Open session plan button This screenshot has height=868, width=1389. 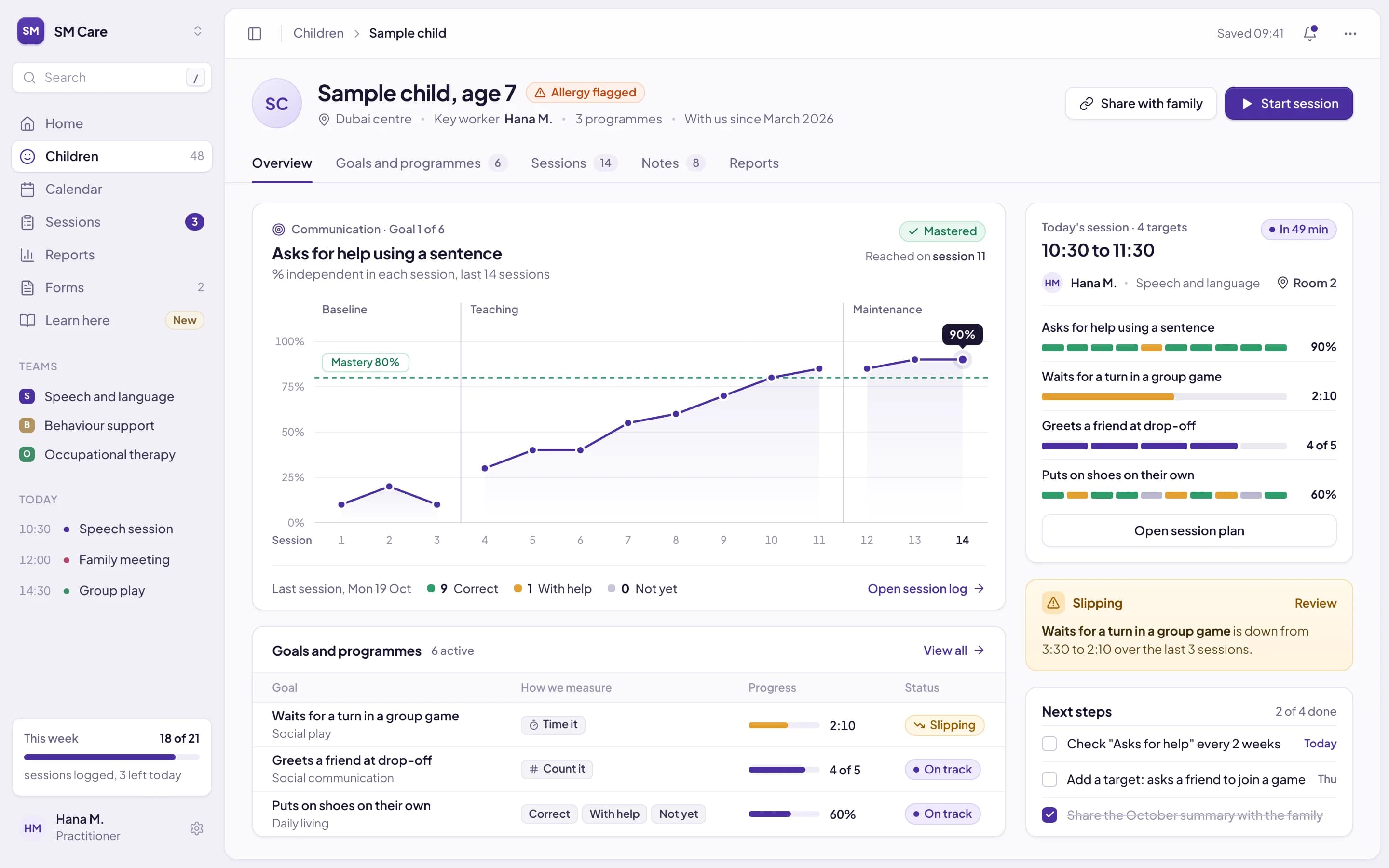point(1189,530)
